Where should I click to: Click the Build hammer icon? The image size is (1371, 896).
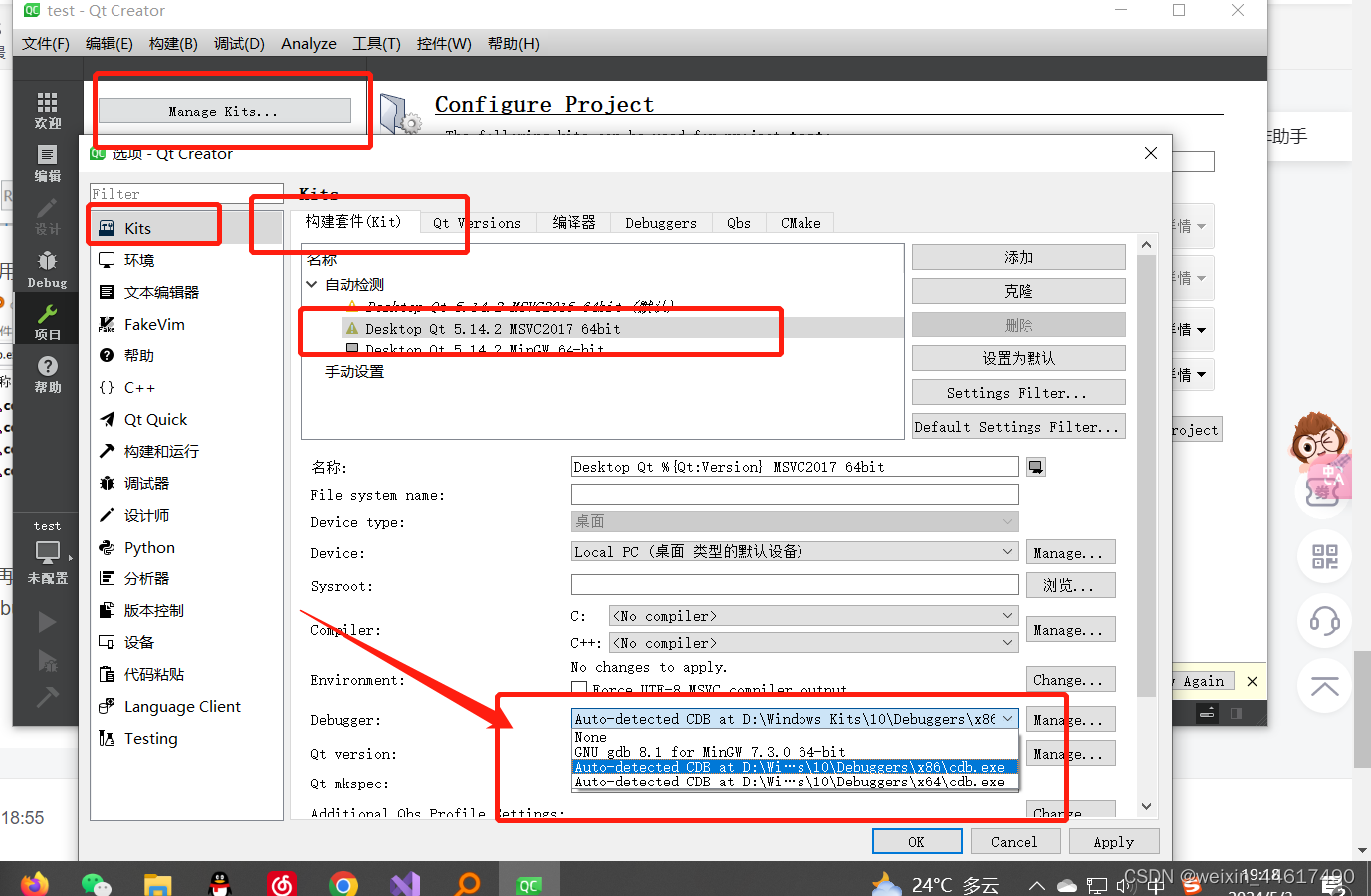47,696
